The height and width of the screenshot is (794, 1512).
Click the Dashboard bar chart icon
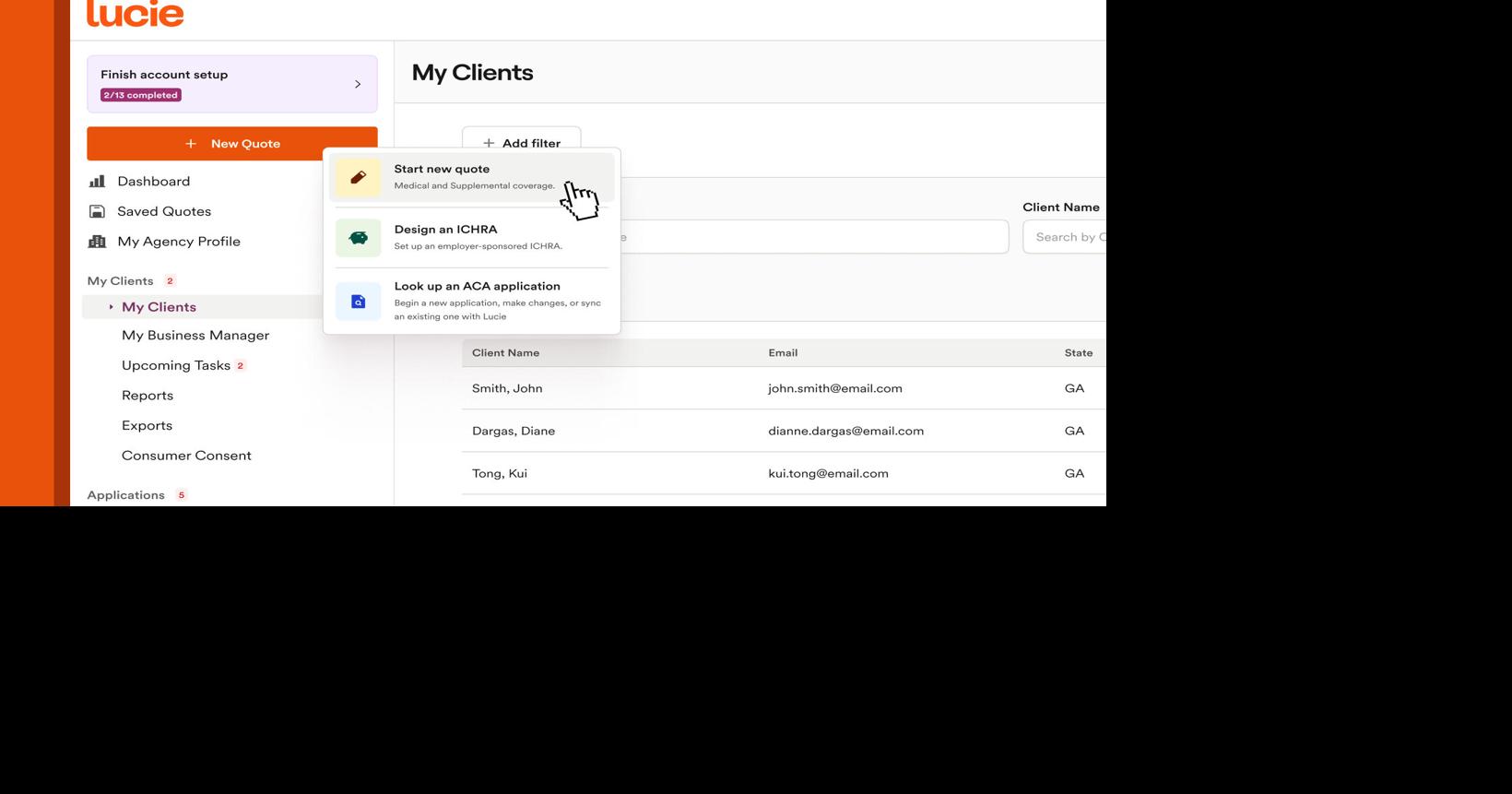point(97,182)
